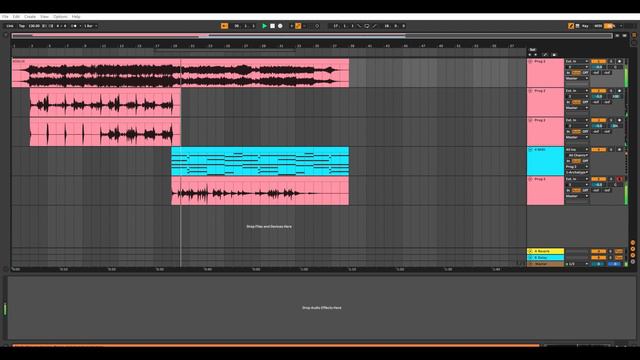Click the bar 17 marker in the ruler
This screenshot has width=640, height=360.
[157, 46]
